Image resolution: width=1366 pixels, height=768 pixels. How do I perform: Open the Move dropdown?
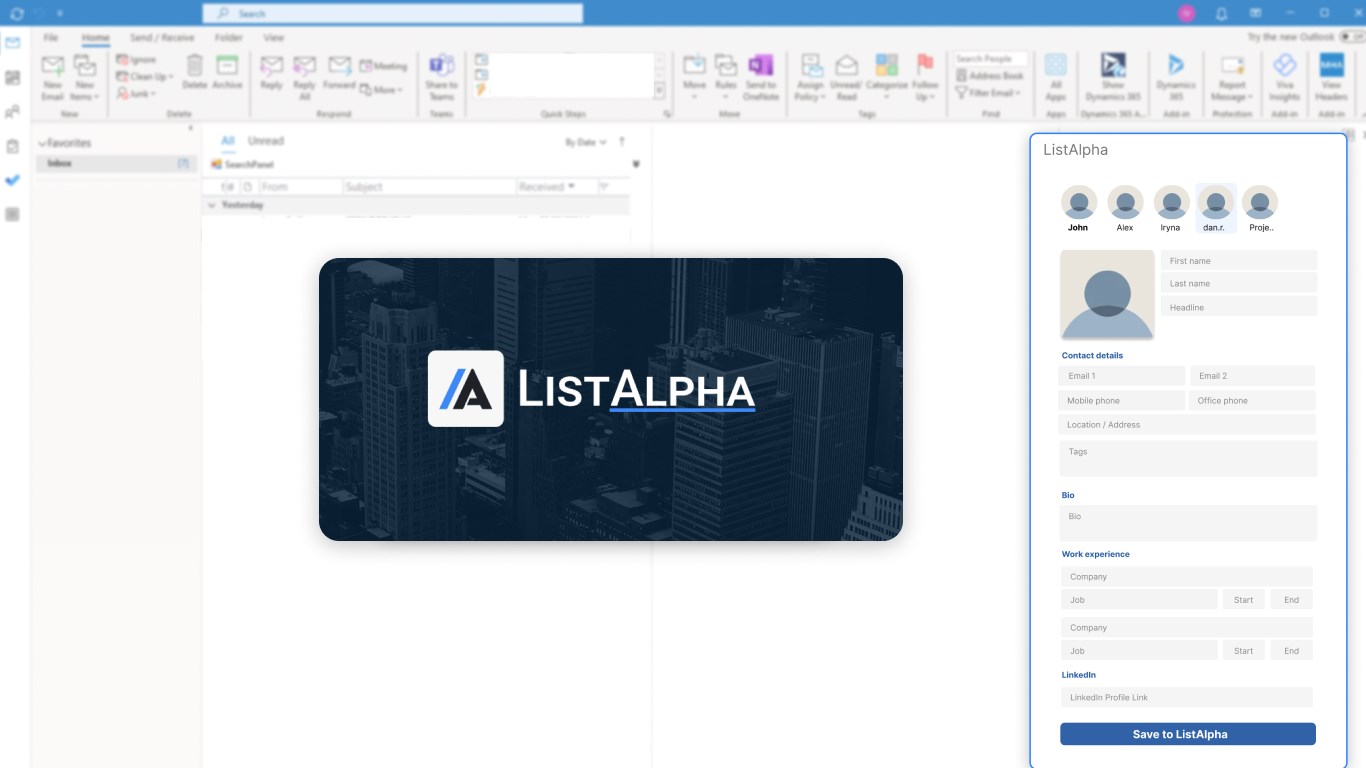[694, 77]
